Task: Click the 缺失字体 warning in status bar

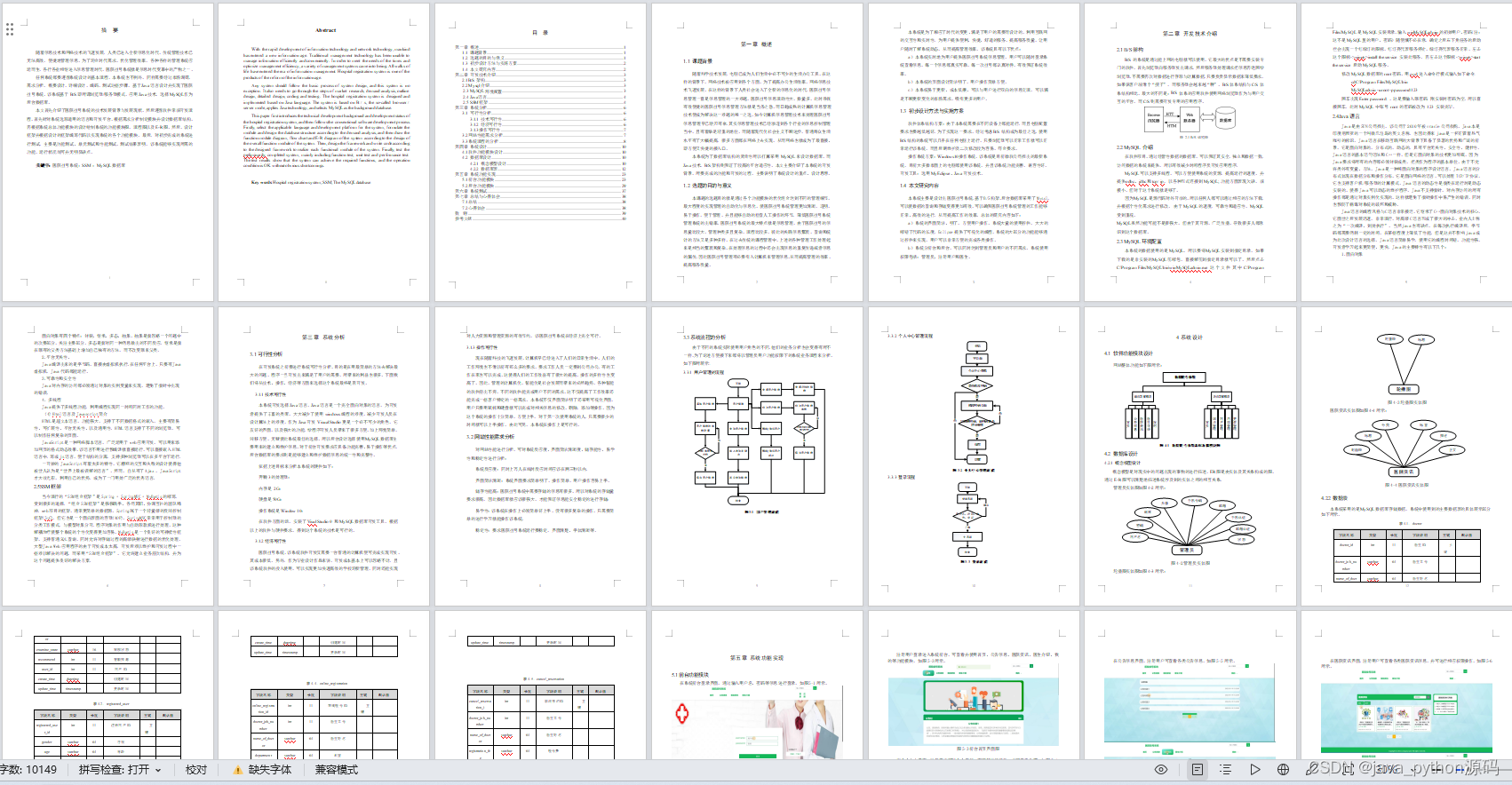Action: tap(262, 770)
